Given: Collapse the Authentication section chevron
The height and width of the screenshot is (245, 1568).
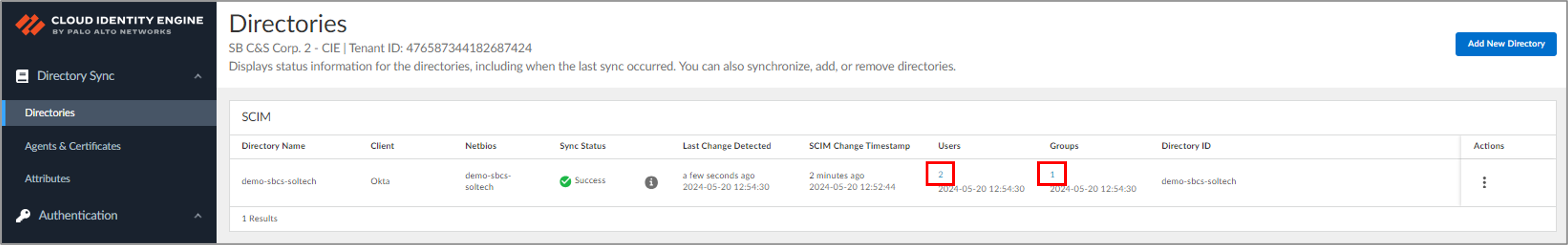Looking at the screenshot, I should [x=198, y=216].
